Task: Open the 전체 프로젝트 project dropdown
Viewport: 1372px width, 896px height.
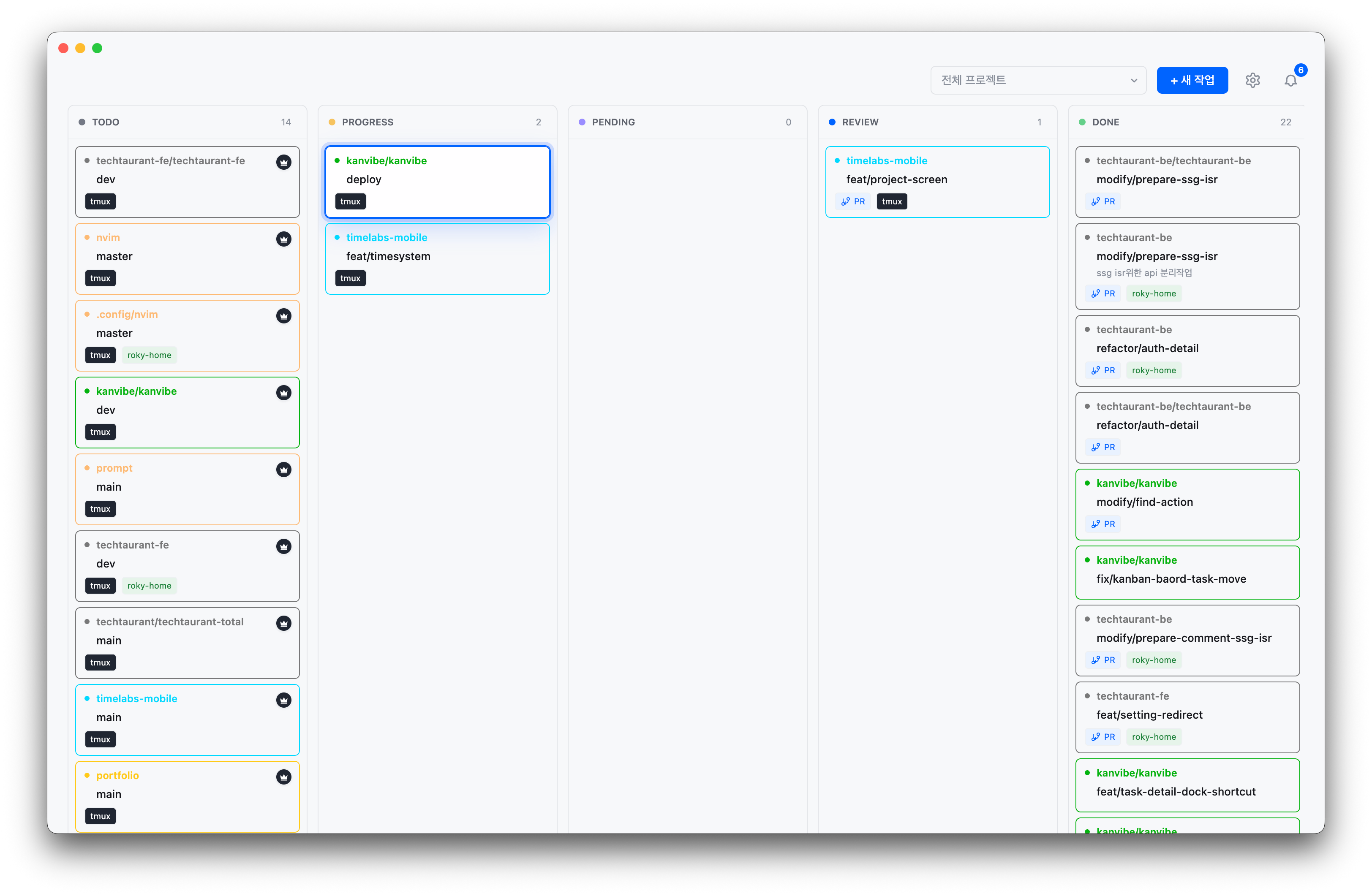Action: pos(1038,80)
